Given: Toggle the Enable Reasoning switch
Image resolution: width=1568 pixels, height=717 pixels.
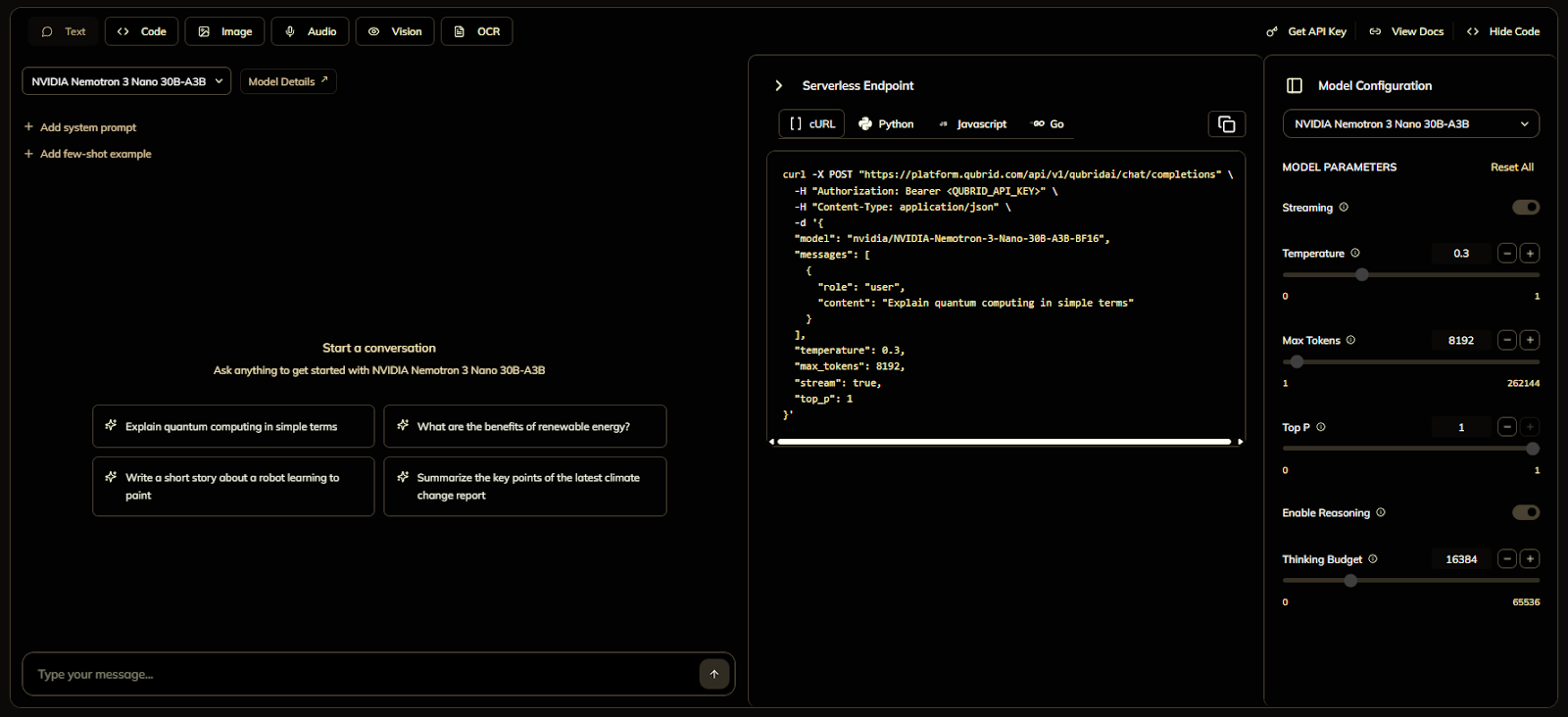Looking at the screenshot, I should (x=1525, y=512).
